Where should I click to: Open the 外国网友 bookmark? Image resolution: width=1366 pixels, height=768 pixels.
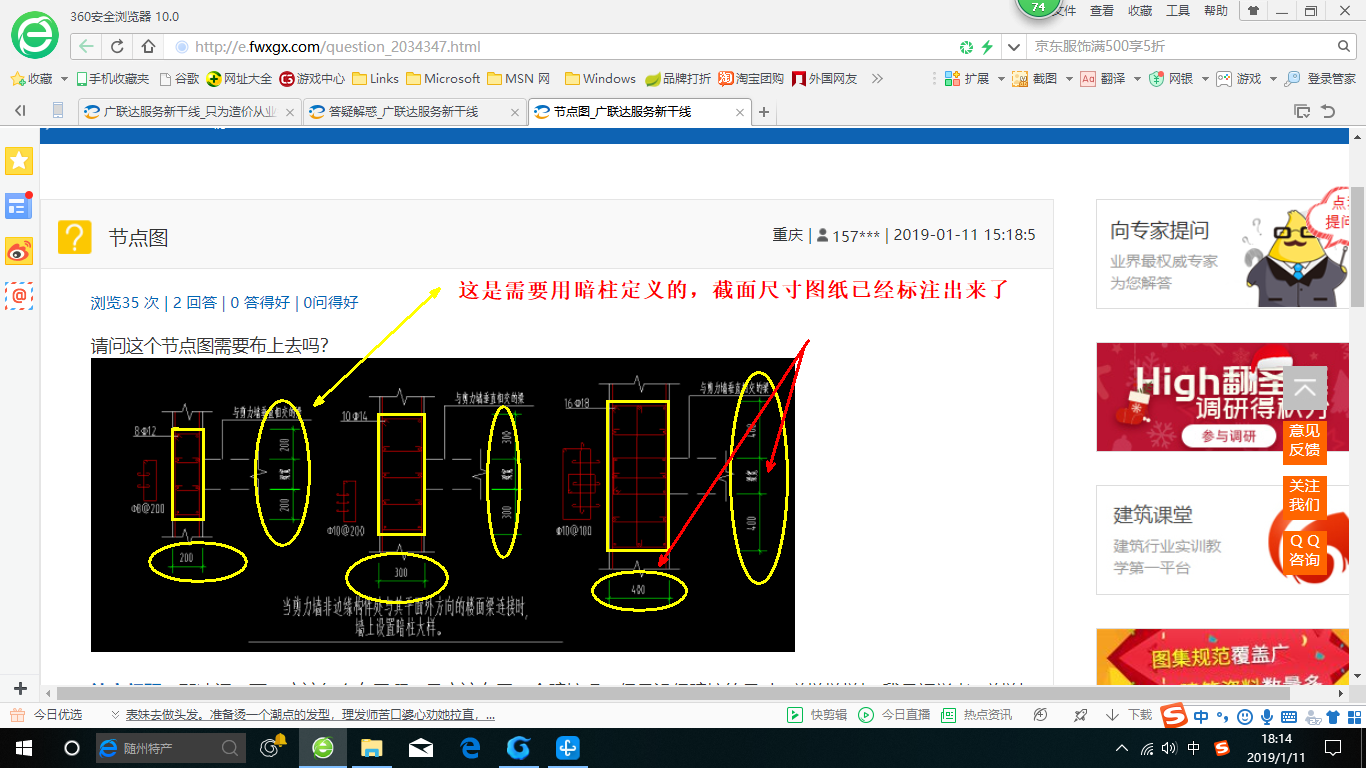(x=824, y=78)
